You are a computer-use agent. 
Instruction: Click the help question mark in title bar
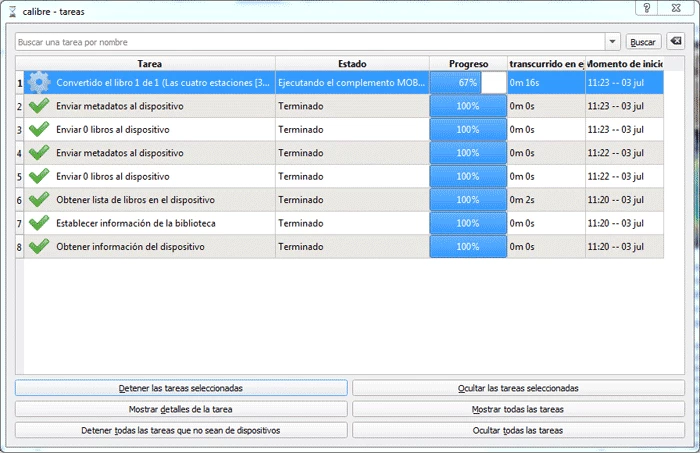pyautogui.click(x=647, y=8)
